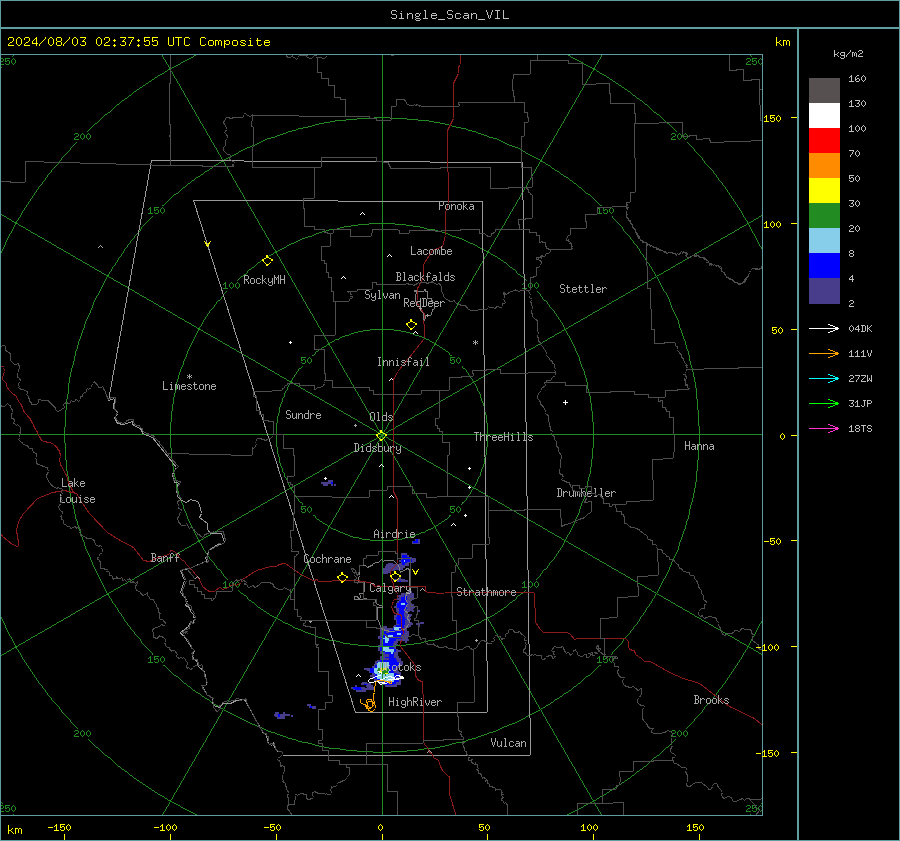Click the ThreeHills town label
Image resolution: width=900 pixels, height=841 pixels.
coord(503,437)
